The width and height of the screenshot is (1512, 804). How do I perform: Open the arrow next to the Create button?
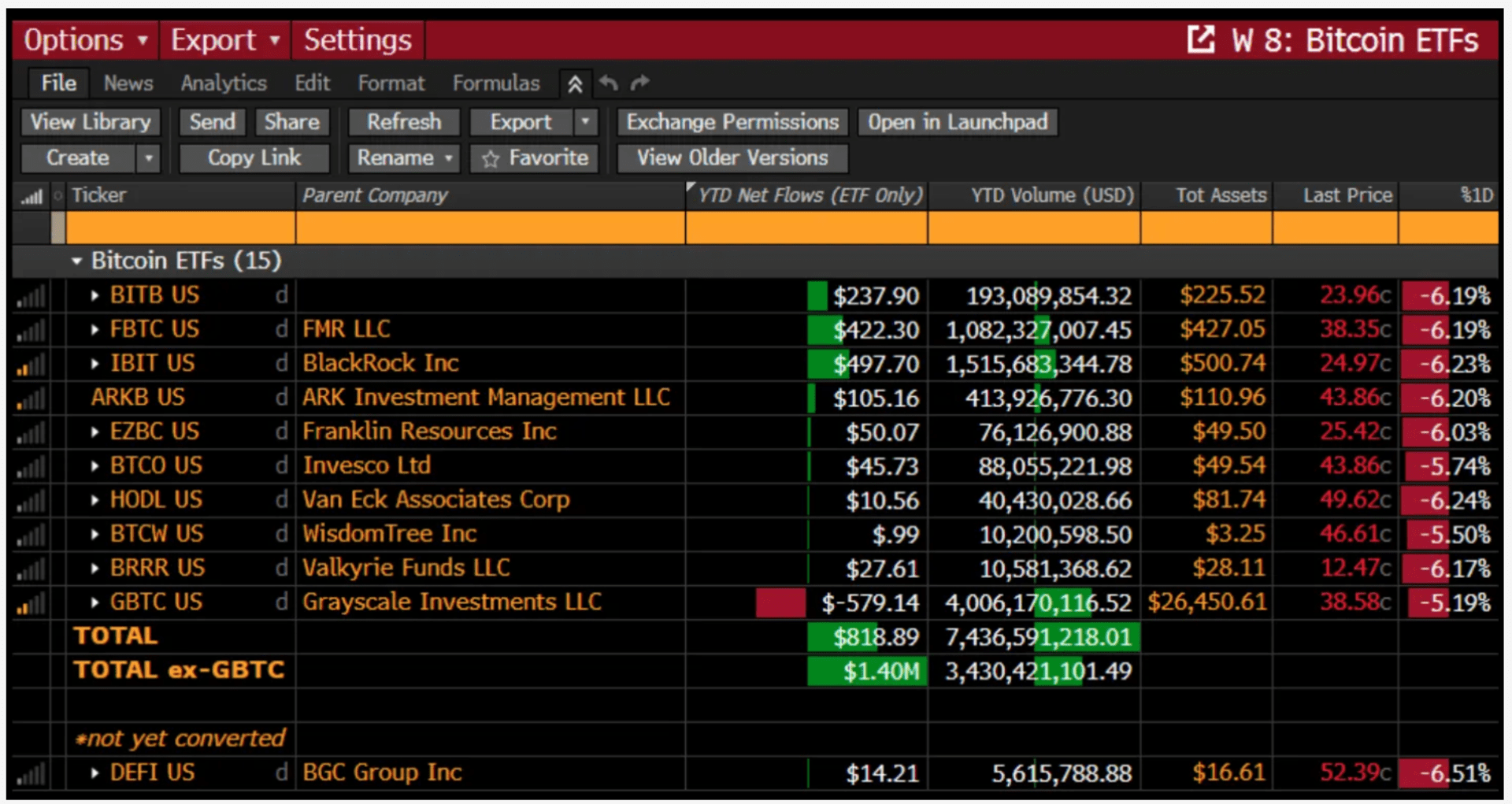148,158
